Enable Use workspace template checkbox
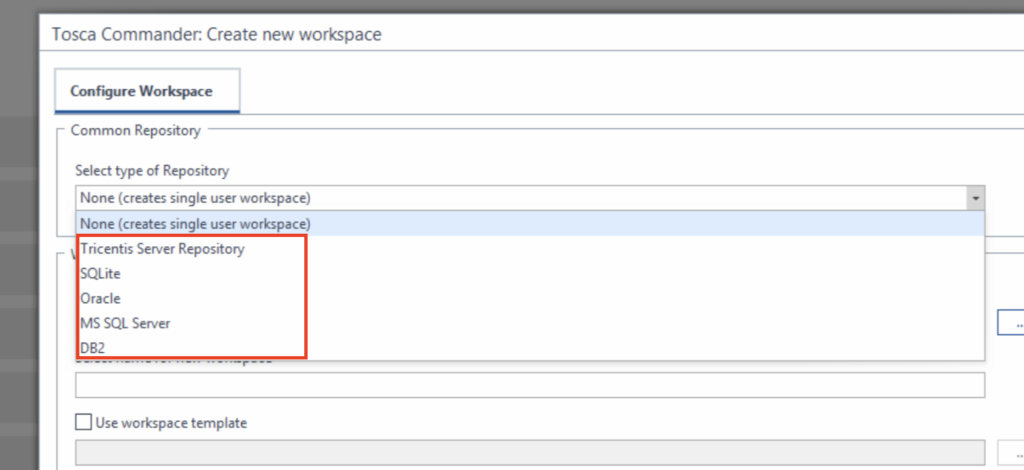The height and width of the screenshot is (470, 1024). coord(84,422)
